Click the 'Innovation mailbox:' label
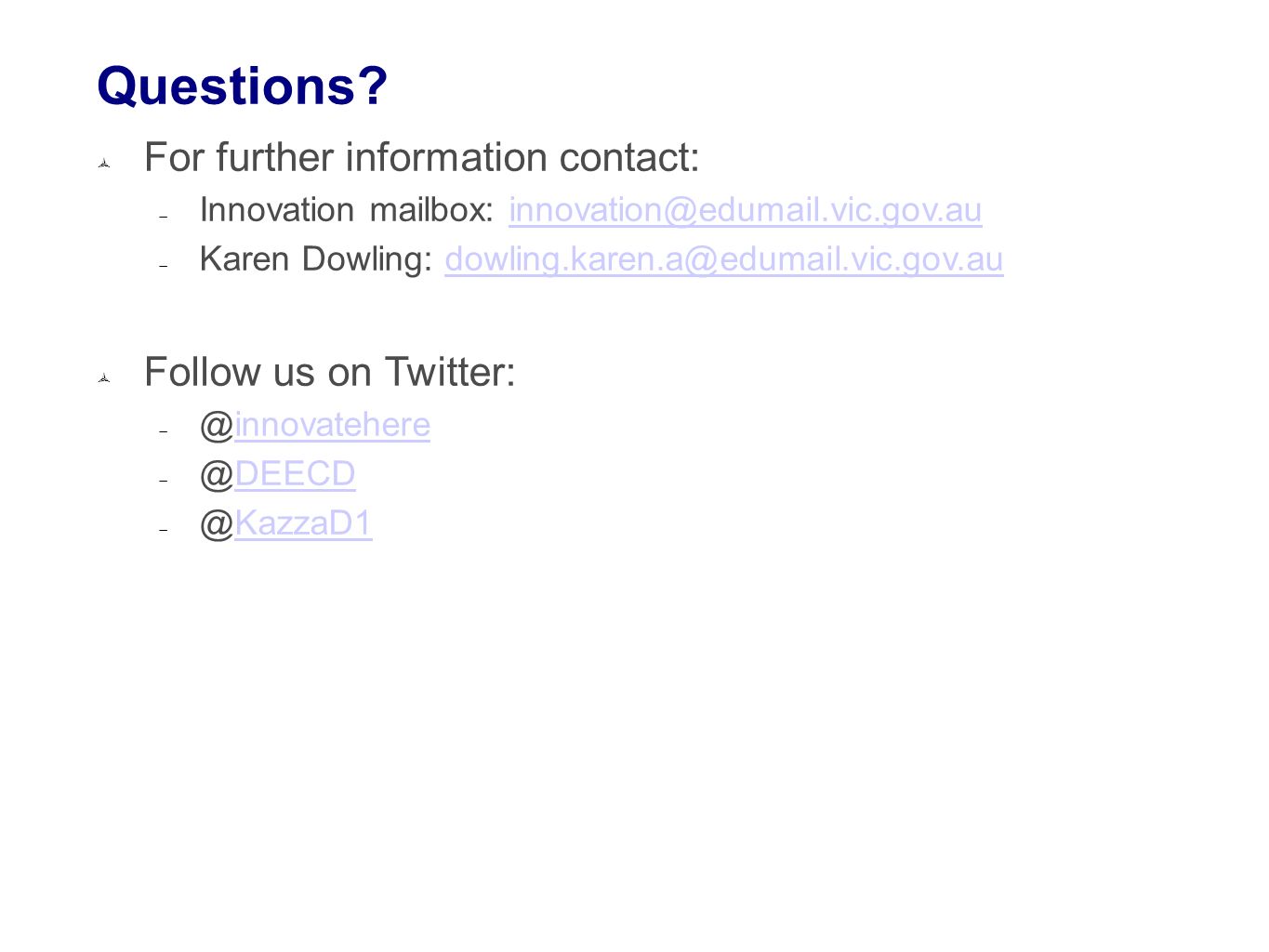This screenshot has width=1269, height=952. (x=346, y=211)
